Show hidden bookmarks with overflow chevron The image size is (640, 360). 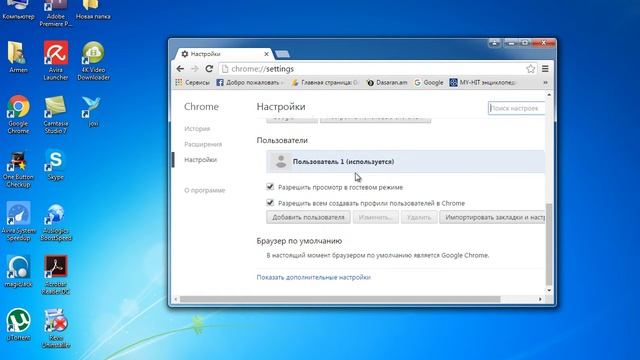click(x=545, y=82)
